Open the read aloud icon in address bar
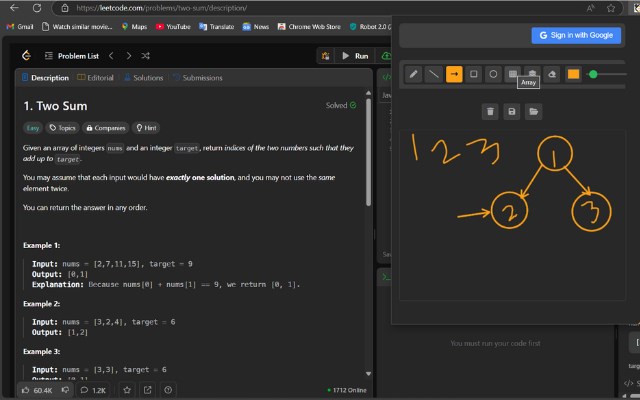This screenshot has height=400, width=640. pyautogui.click(x=590, y=8)
